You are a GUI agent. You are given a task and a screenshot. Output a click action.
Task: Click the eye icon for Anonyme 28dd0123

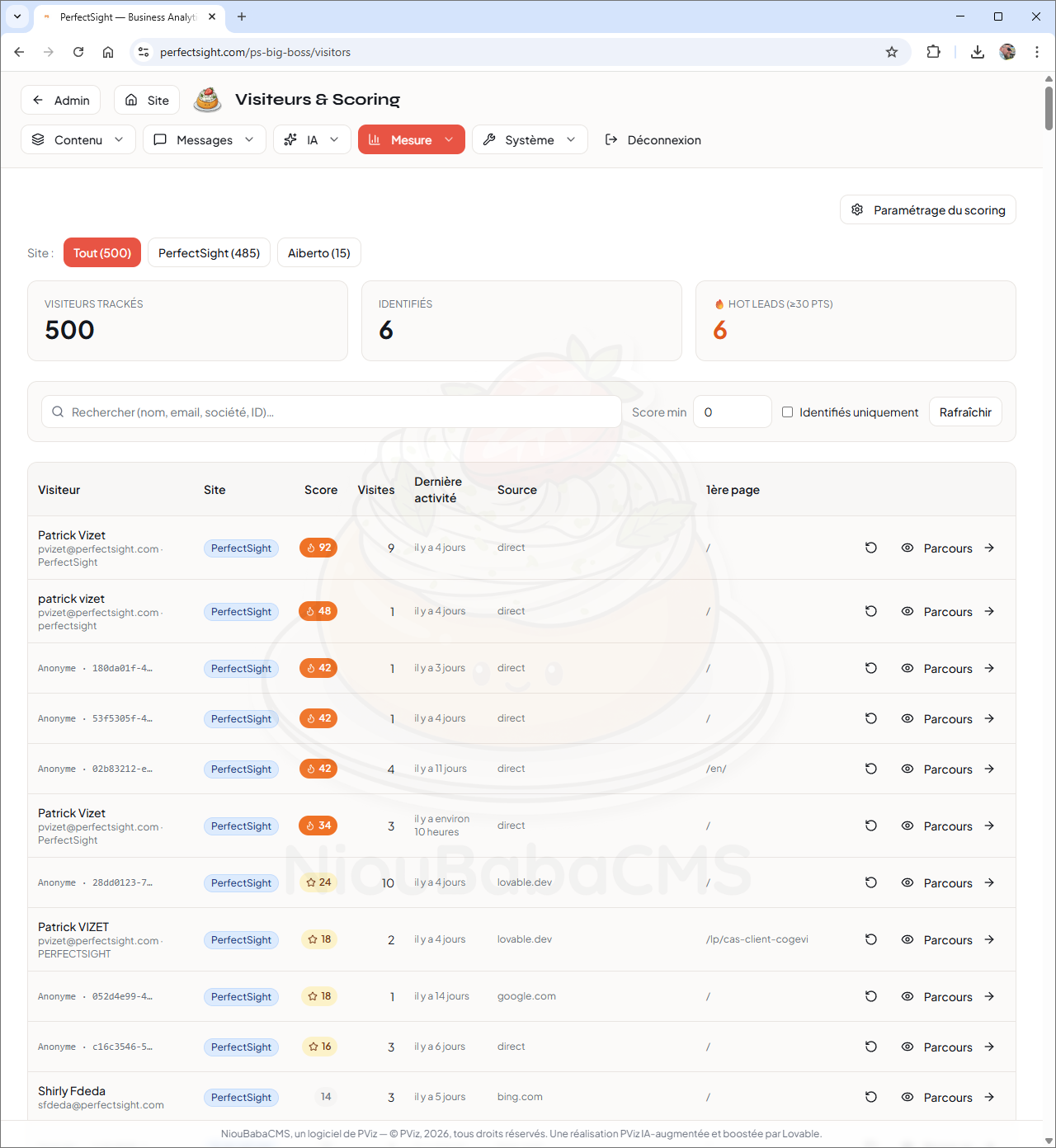[x=907, y=882]
